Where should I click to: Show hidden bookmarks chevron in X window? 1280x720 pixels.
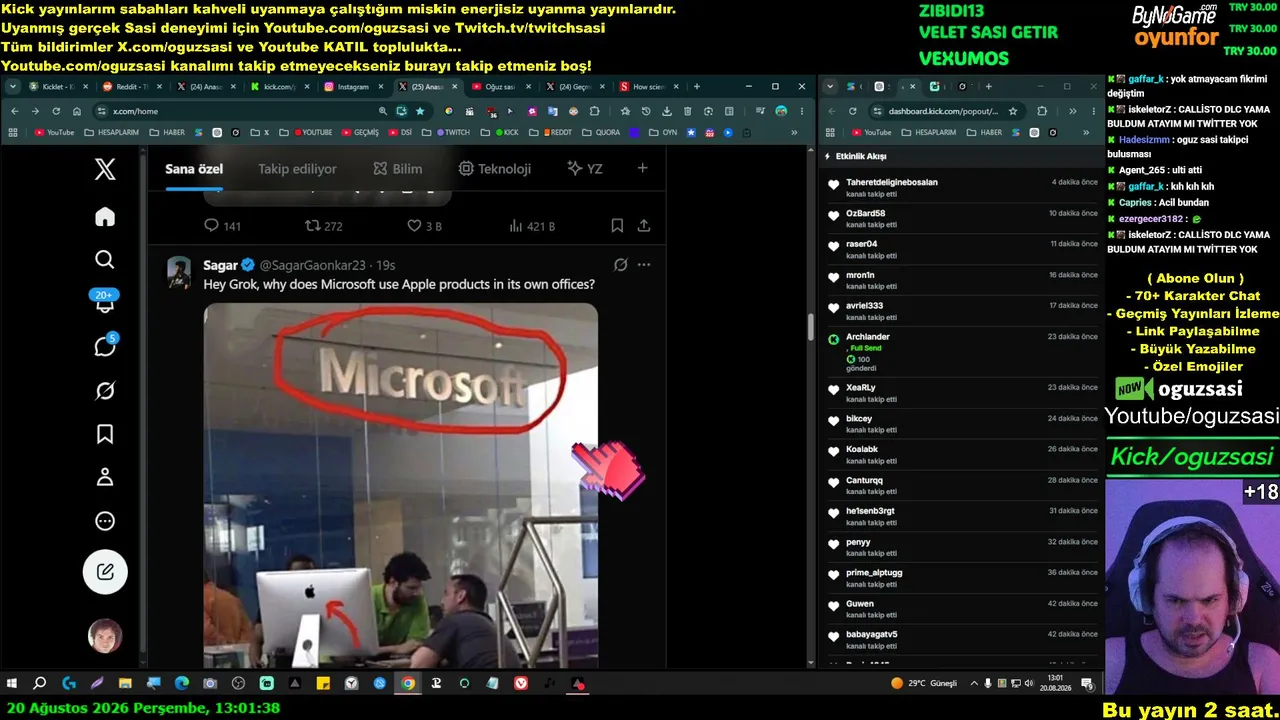[795, 132]
